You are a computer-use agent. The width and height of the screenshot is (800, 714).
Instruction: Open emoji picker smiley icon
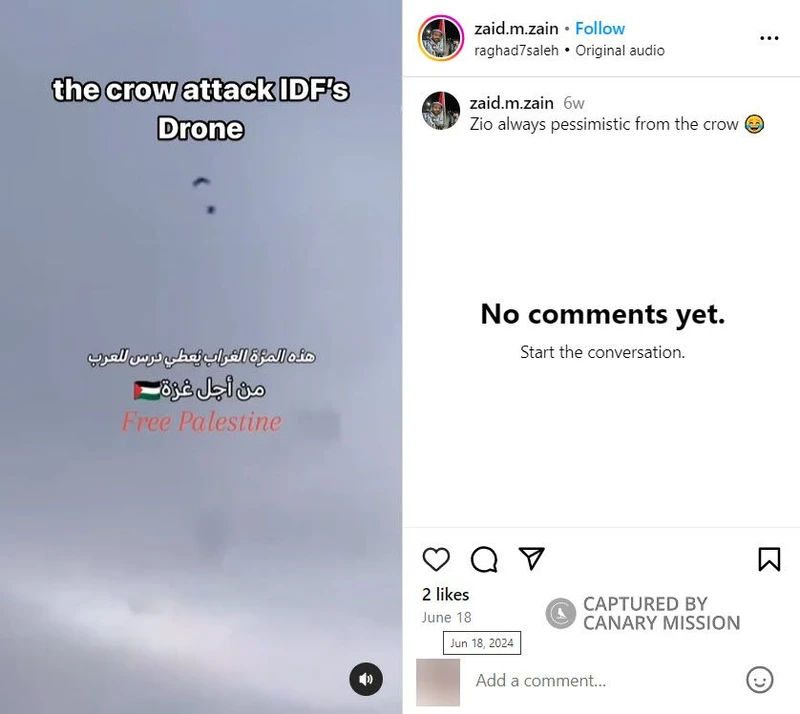click(760, 680)
